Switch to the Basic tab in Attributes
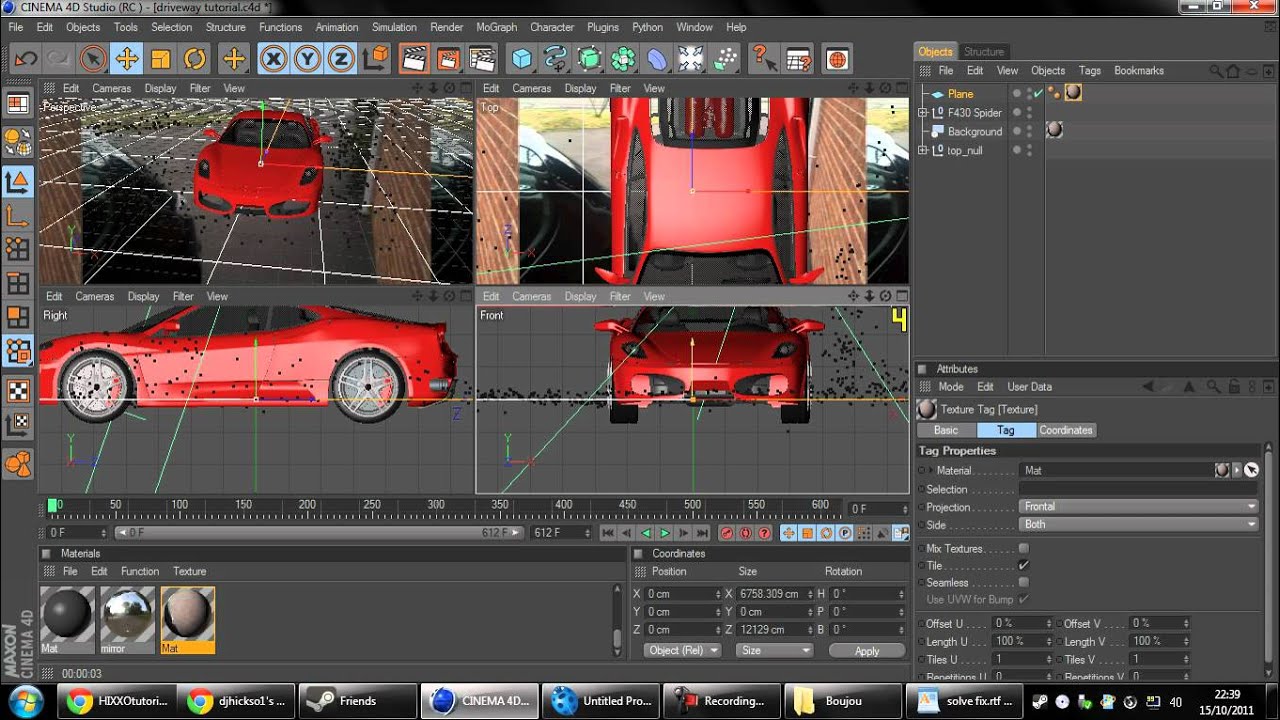Screen dimensions: 1280x720 coord(946,430)
